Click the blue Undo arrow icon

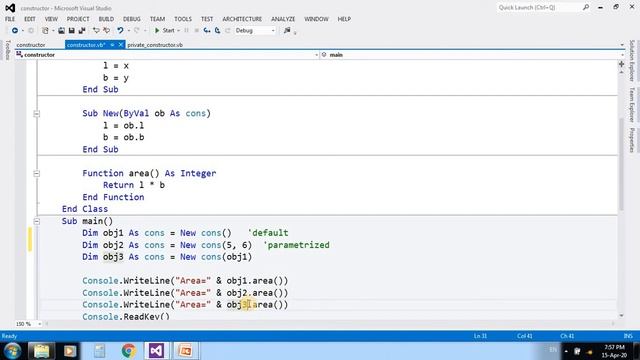pos(120,31)
